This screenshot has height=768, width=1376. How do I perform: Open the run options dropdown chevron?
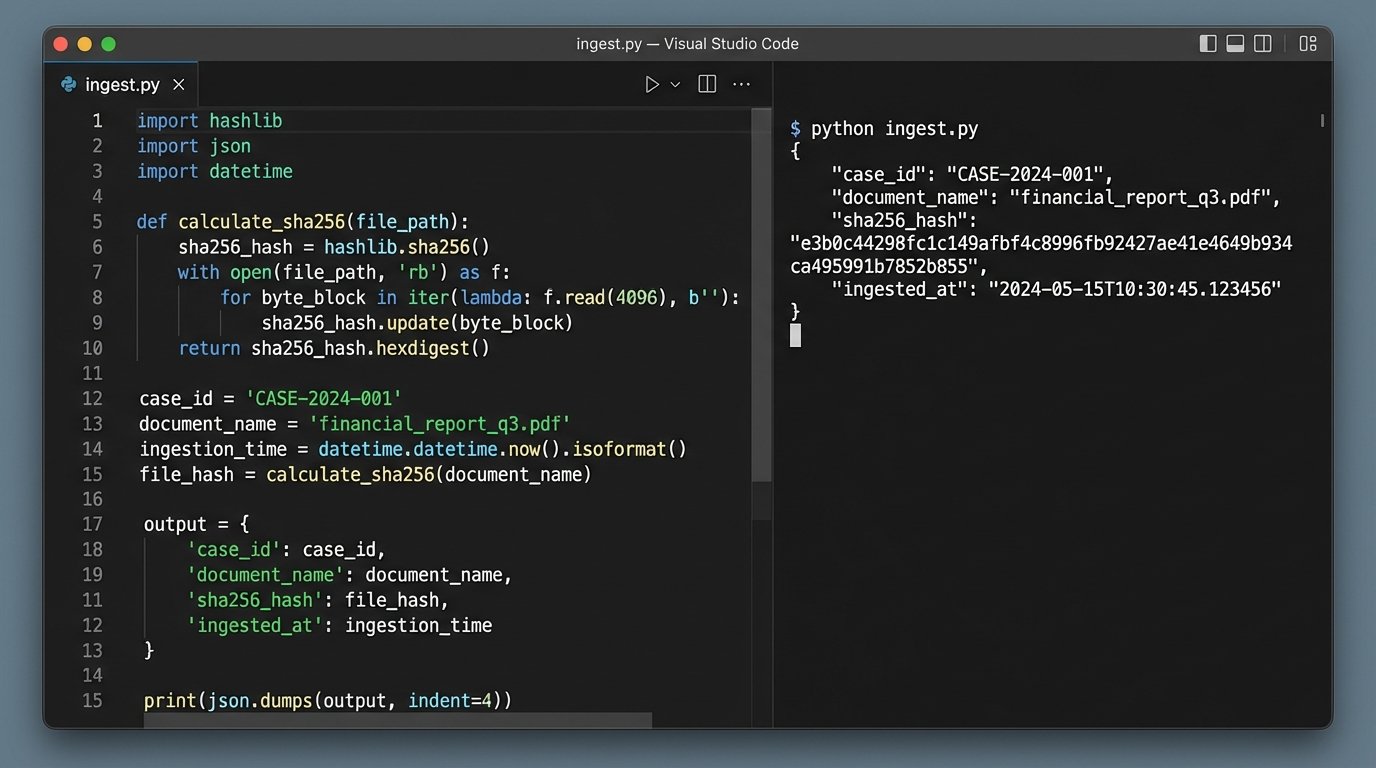coord(675,85)
